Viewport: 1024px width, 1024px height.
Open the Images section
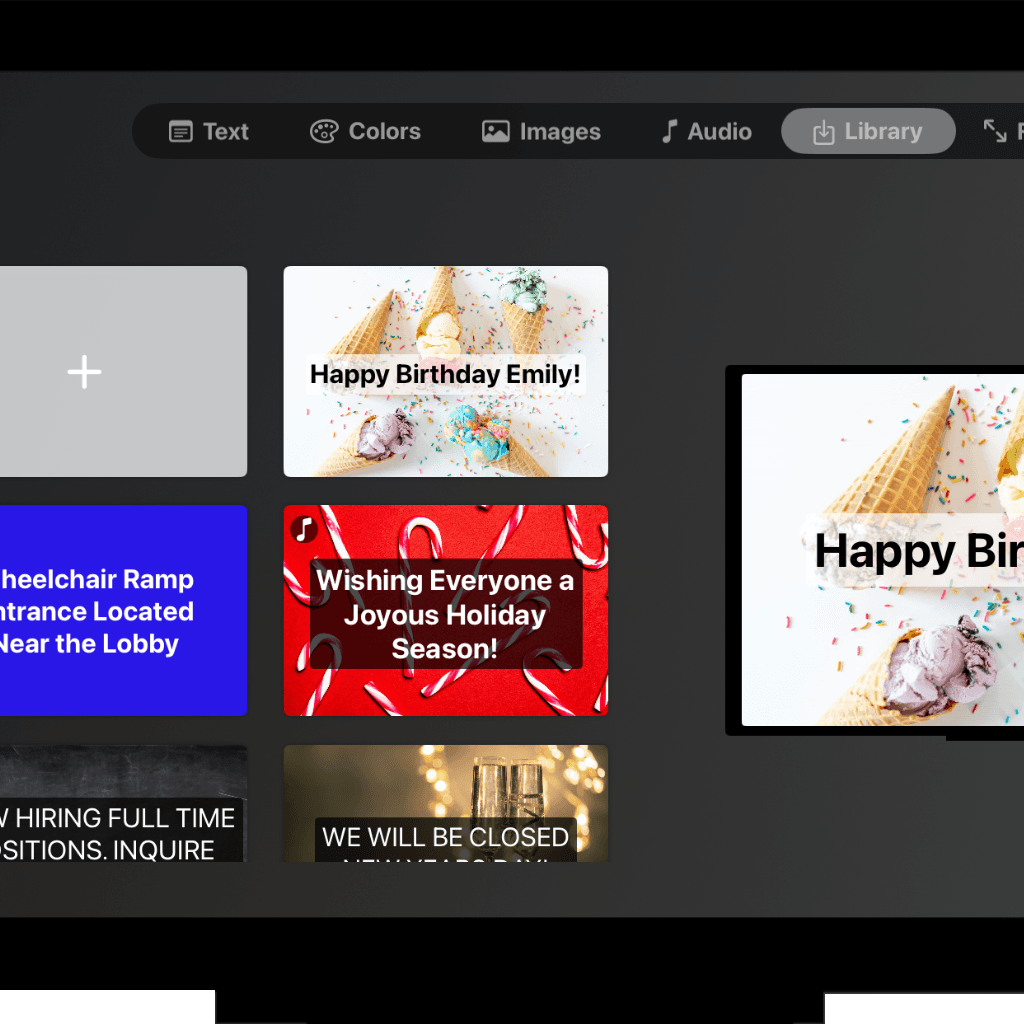tap(540, 131)
